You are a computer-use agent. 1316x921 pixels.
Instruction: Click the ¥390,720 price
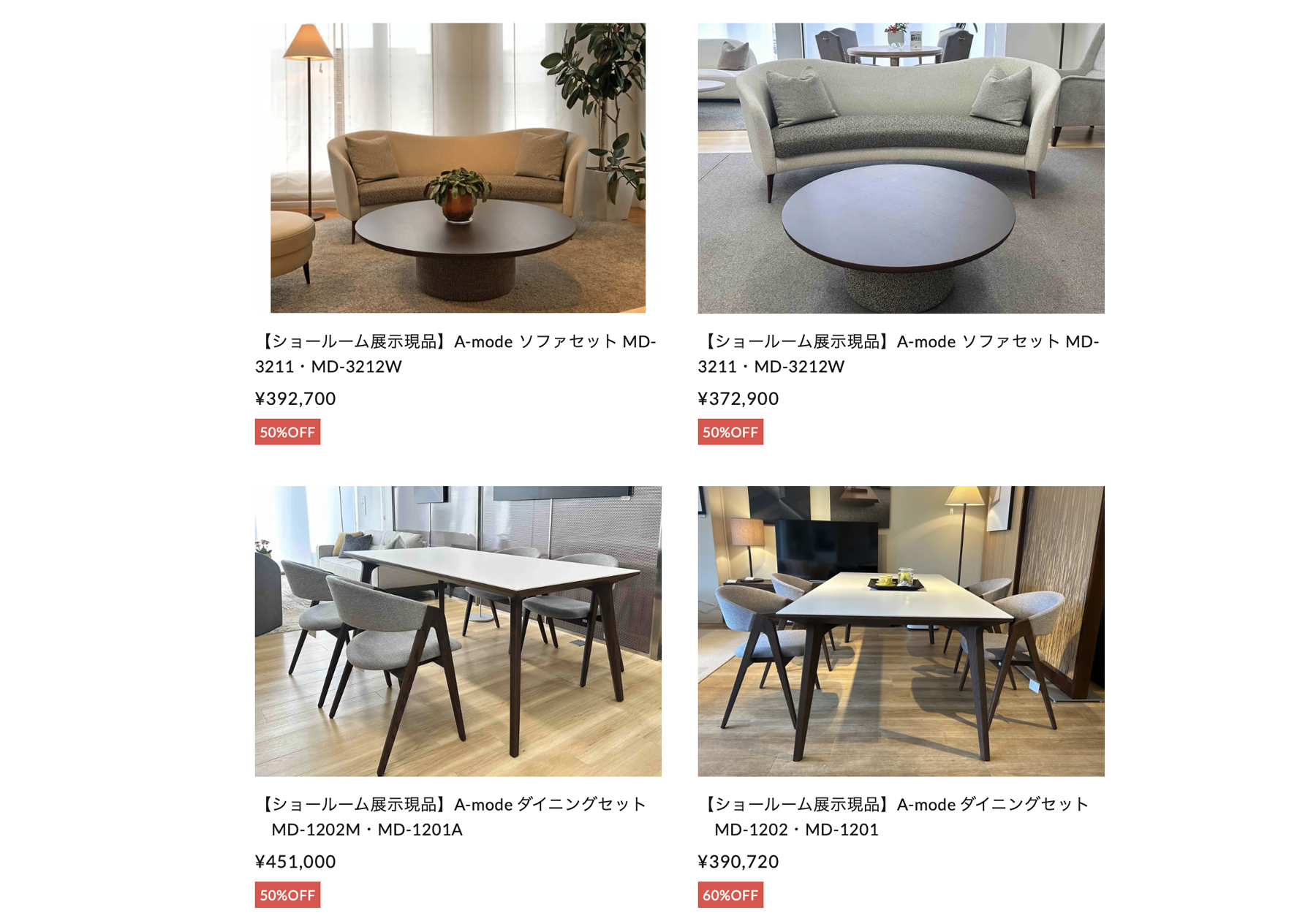tap(738, 861)
